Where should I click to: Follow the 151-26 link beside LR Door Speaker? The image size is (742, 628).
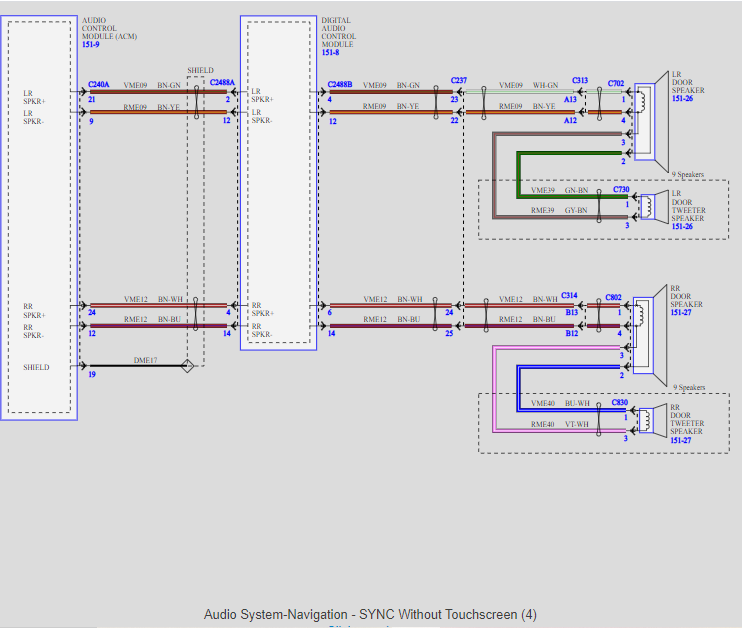[x=682, y=98]
